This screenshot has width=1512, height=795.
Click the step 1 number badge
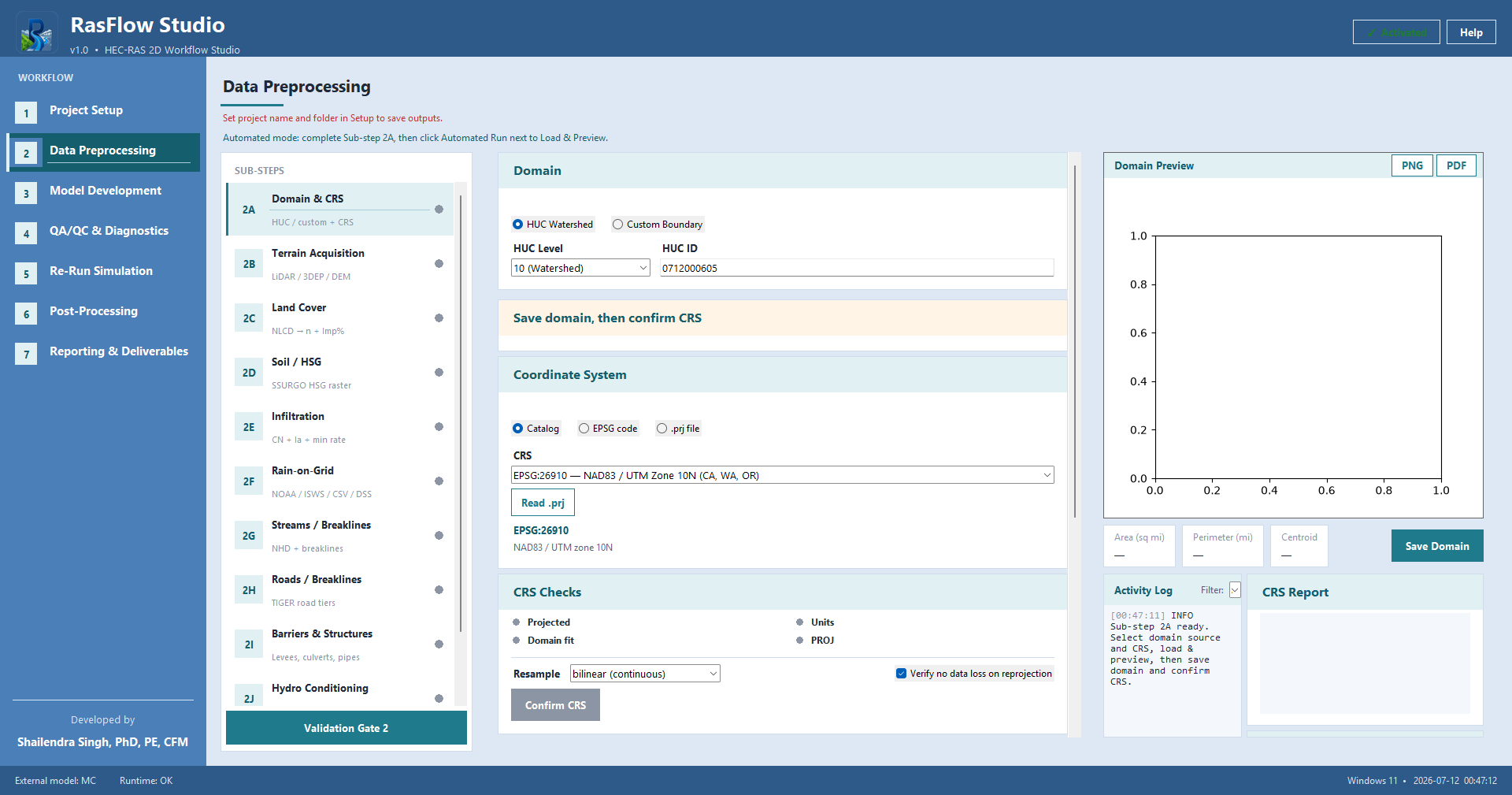(x=26, y=113)
